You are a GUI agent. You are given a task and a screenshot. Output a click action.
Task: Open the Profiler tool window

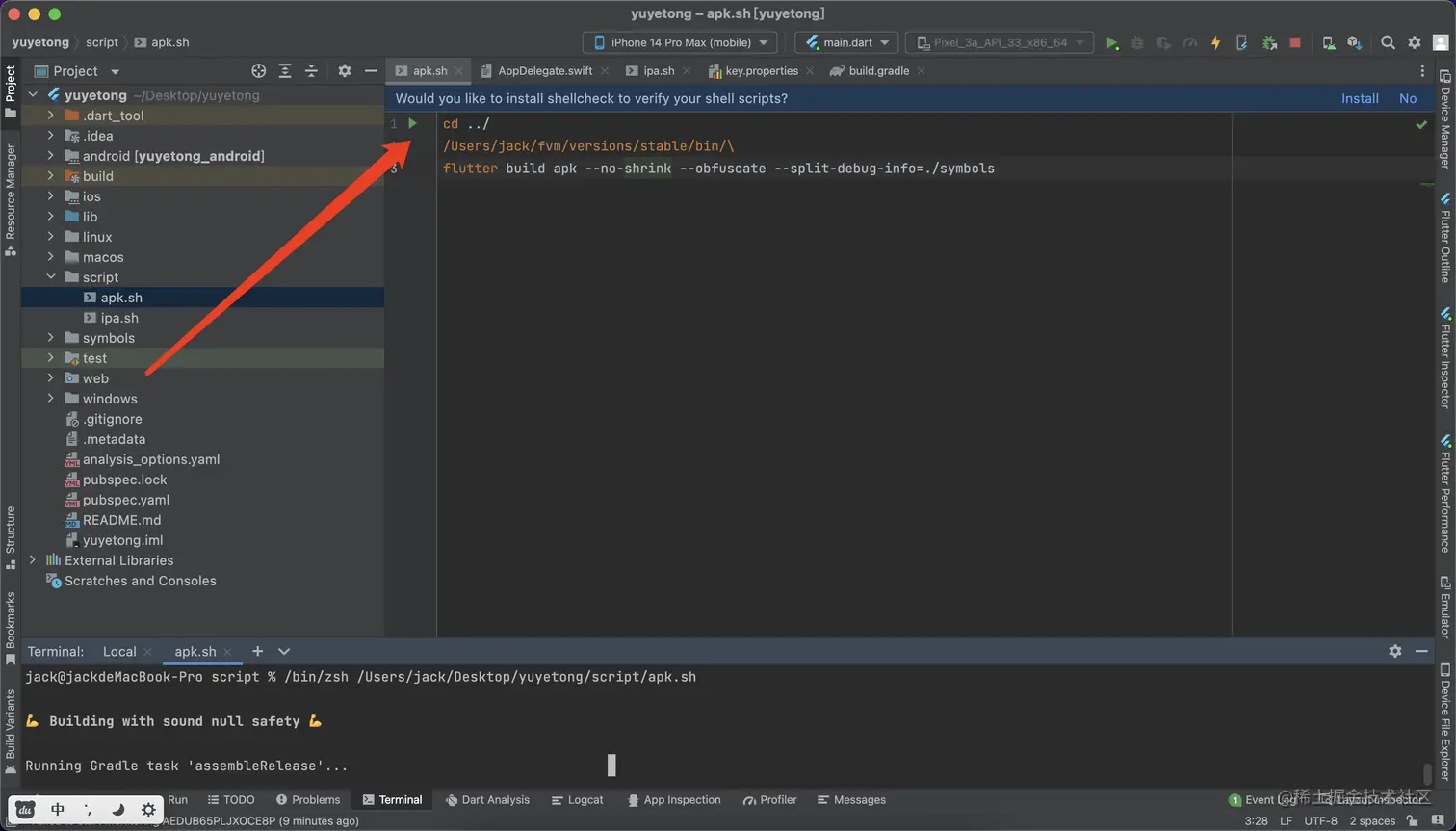(x=769, y=800)
